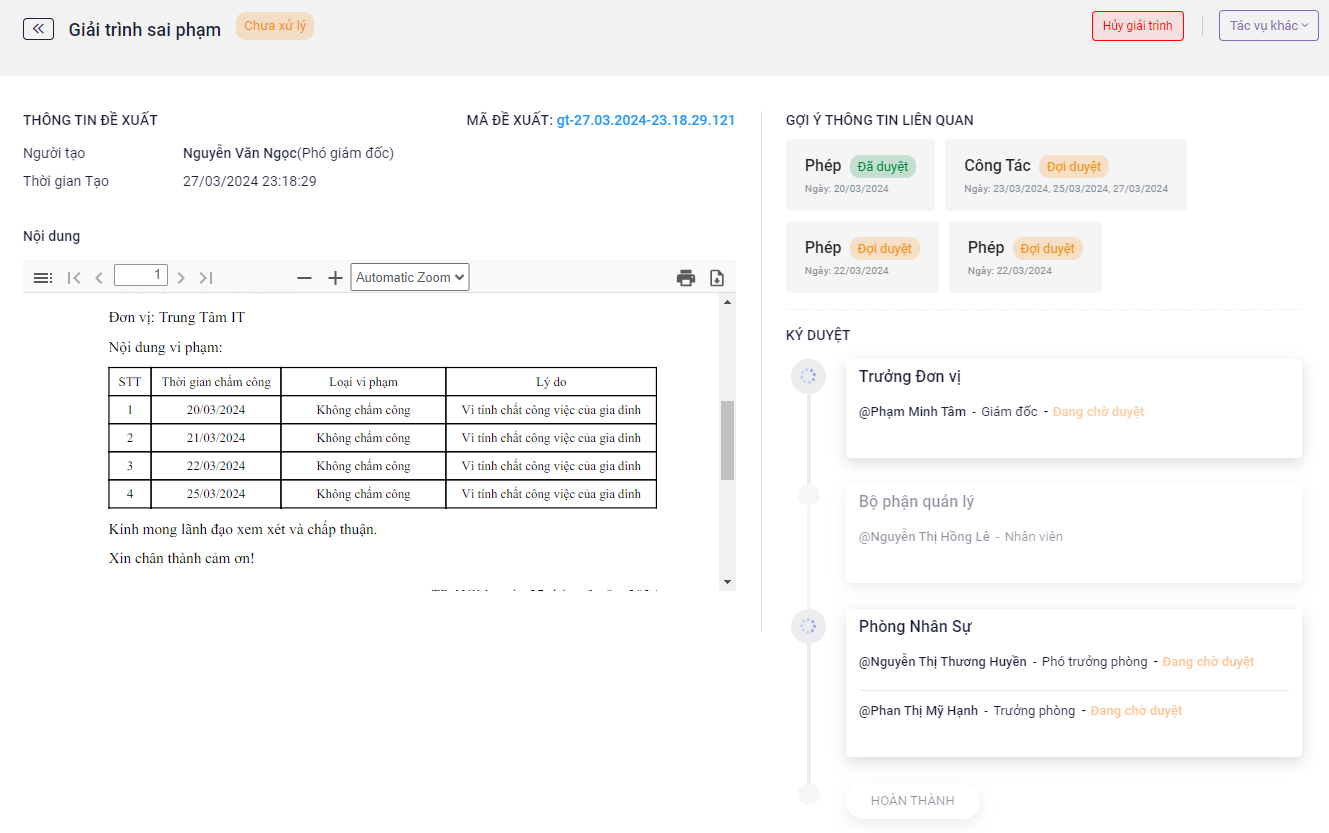
Task: Click the HOÀN THÀNH button
Action: click(x=912, y=801)
